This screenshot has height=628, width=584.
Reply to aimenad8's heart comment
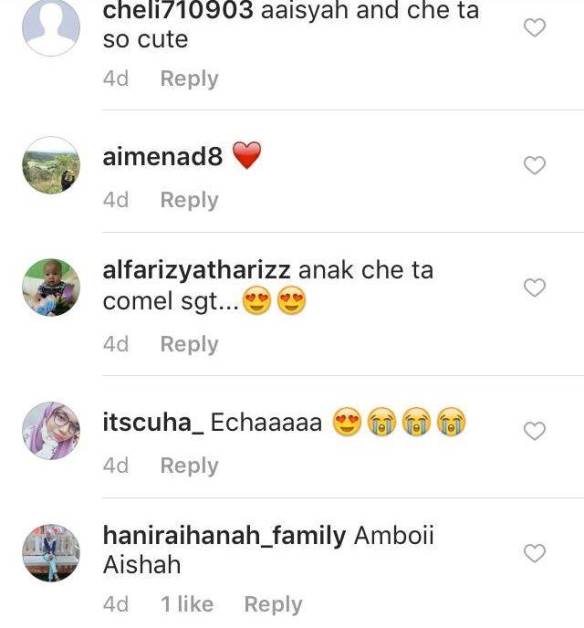(x=189, y=200)
